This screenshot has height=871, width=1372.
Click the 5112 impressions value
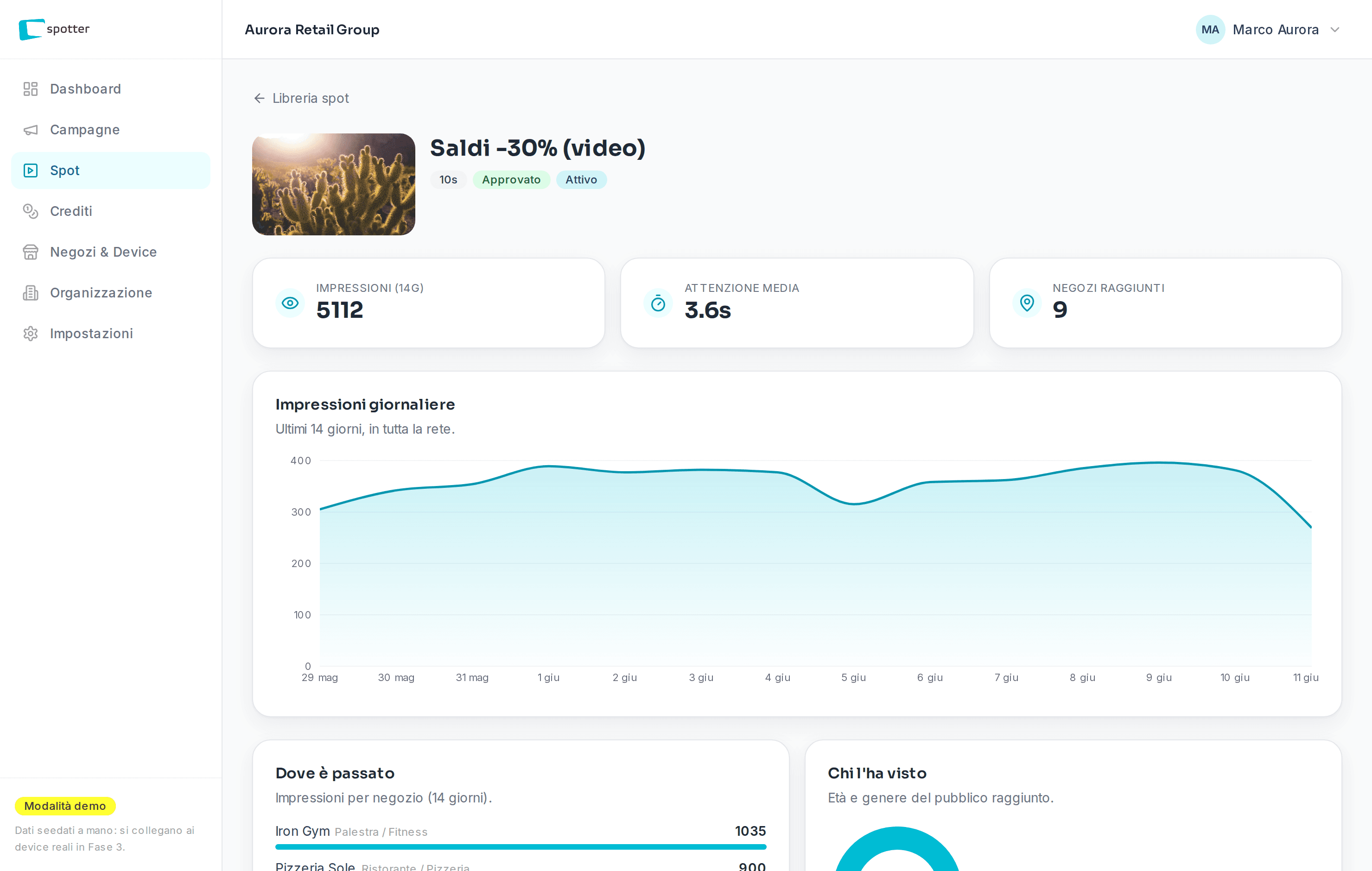tap(340, 310)
